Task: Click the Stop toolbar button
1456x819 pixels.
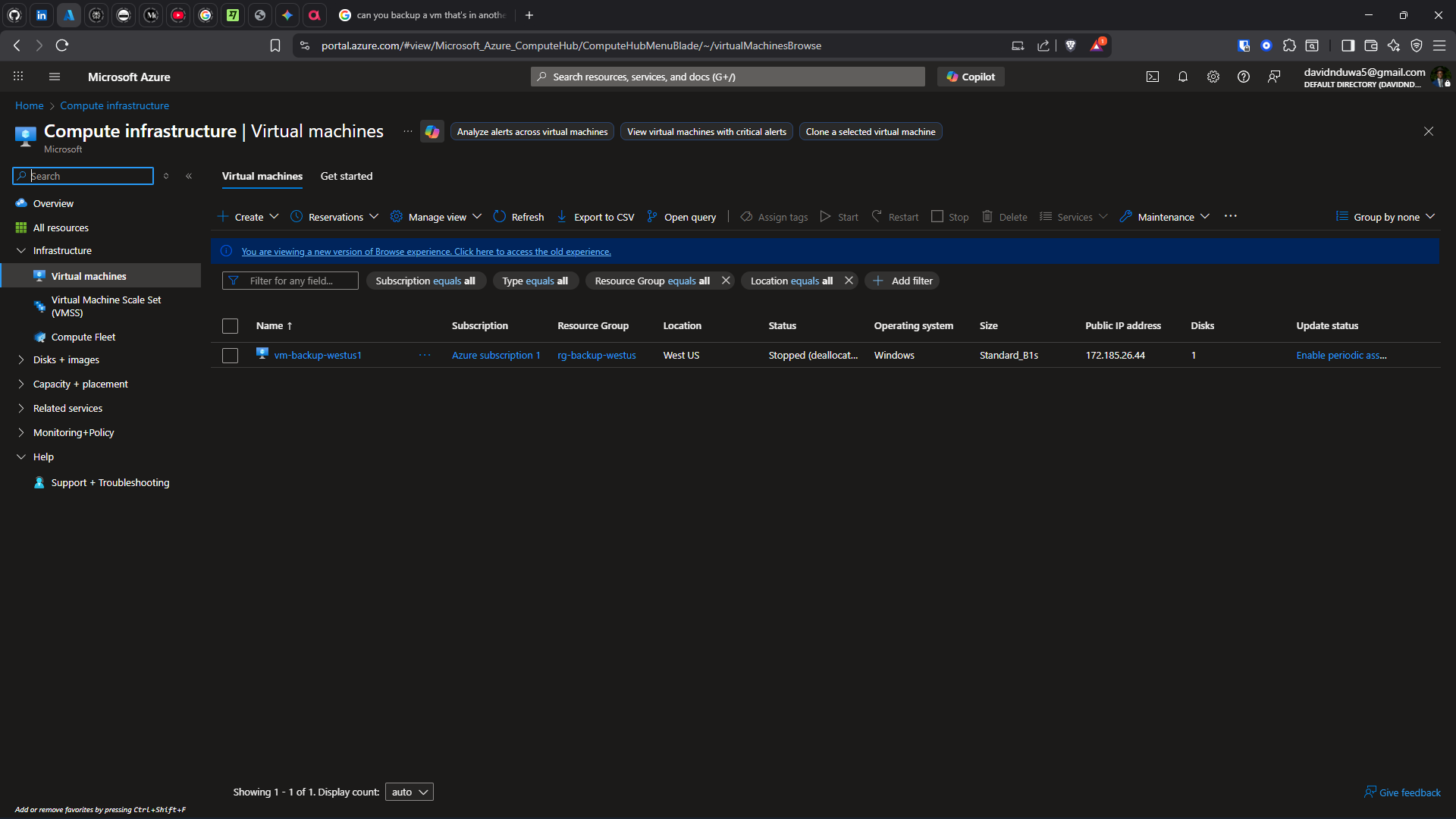Action: tap(949, 217)
